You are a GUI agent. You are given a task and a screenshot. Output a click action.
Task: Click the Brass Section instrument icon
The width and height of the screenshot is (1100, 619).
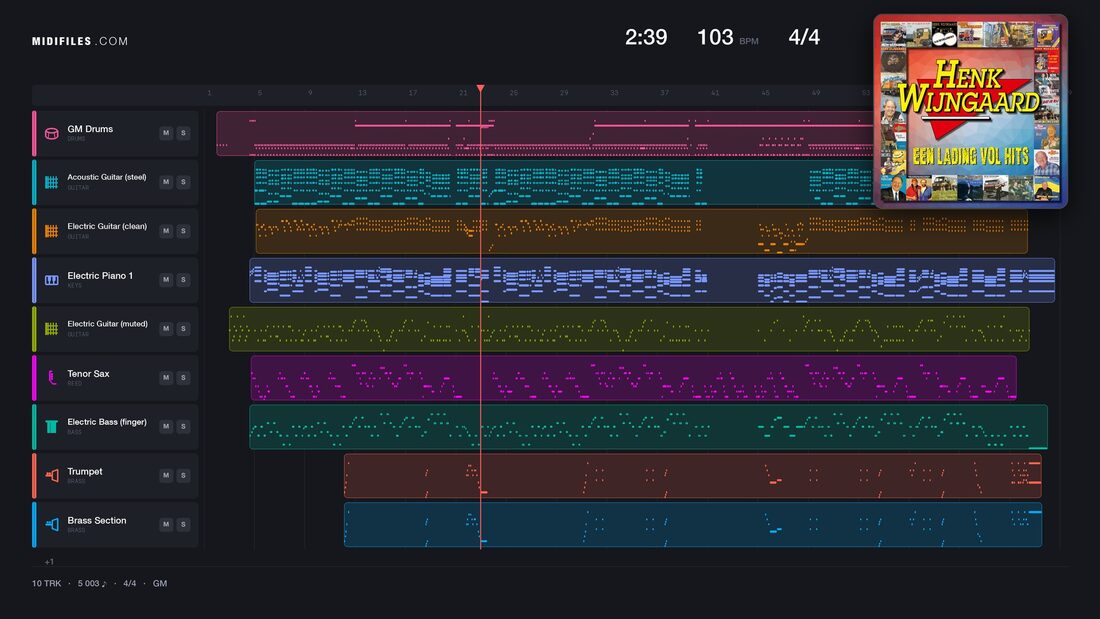point(51,524)
